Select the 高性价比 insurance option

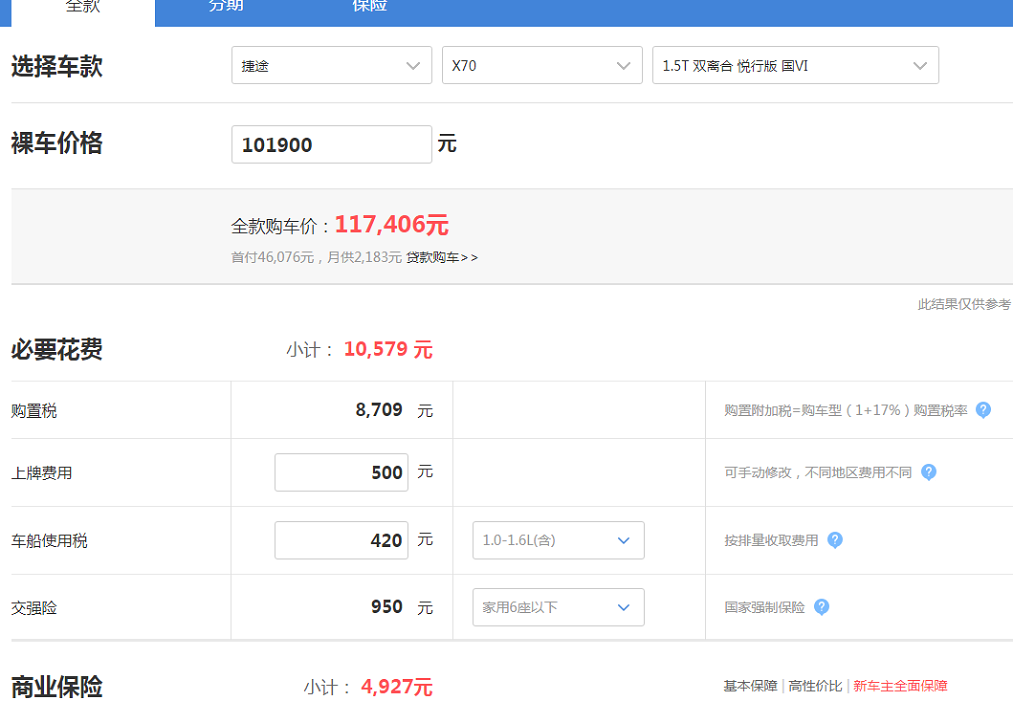pos(815,686)
